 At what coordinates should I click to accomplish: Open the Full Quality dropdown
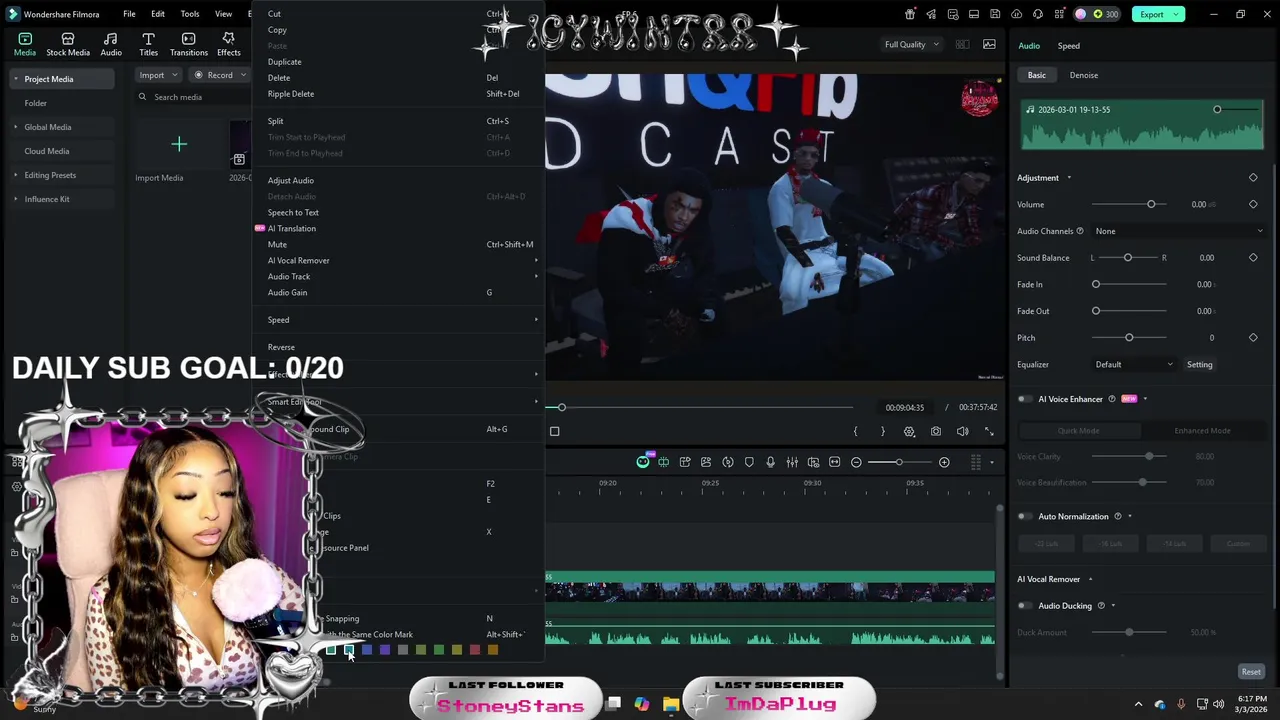911,44
